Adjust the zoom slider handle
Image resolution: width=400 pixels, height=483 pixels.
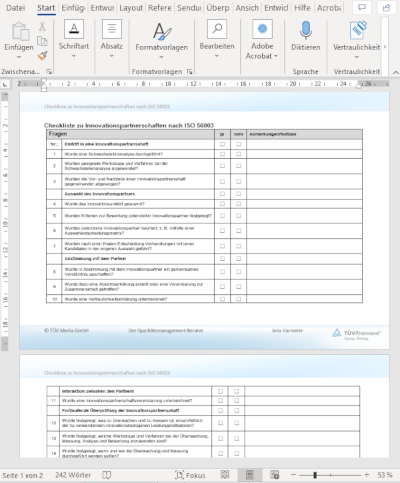click(x=315, y=475)
